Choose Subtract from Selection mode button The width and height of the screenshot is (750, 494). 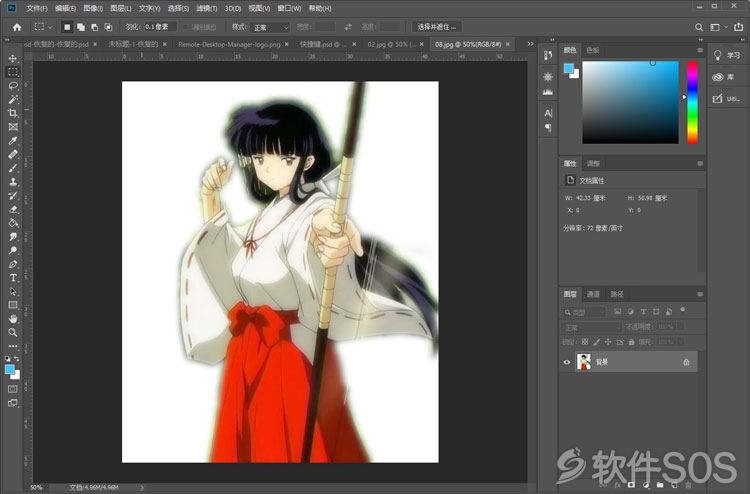point(95,27)
